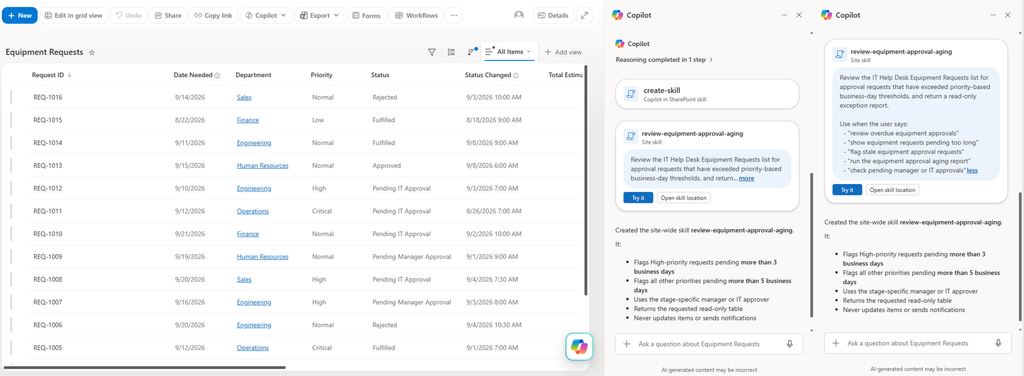Click the Date Needed info icon
The width and height of the screenshot is (1024, 376).
tap(217, 76)
